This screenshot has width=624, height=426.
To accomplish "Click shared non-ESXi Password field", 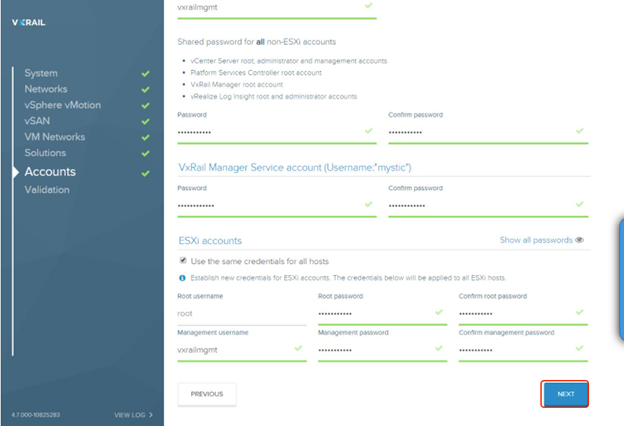I will [277, 133].
